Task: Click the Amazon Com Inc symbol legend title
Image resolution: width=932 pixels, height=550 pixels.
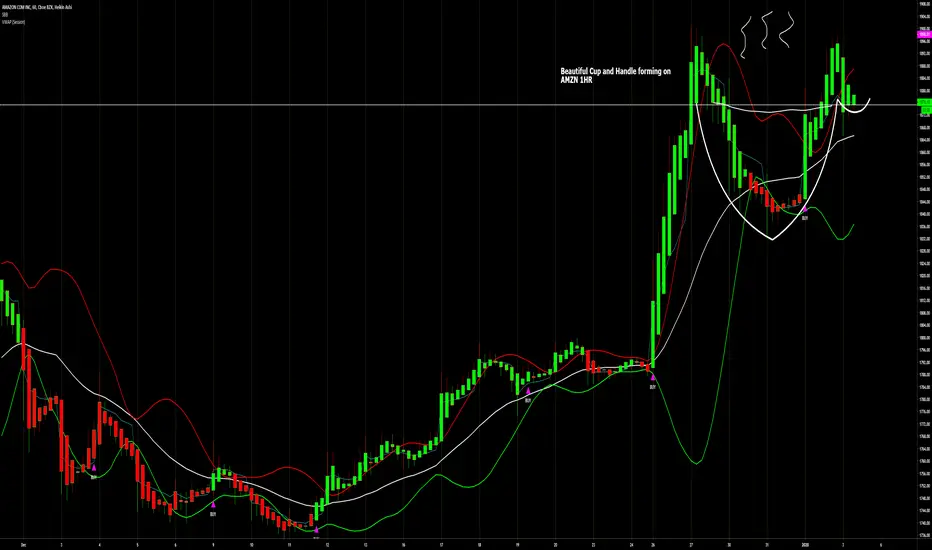Action: pos(37,8)
